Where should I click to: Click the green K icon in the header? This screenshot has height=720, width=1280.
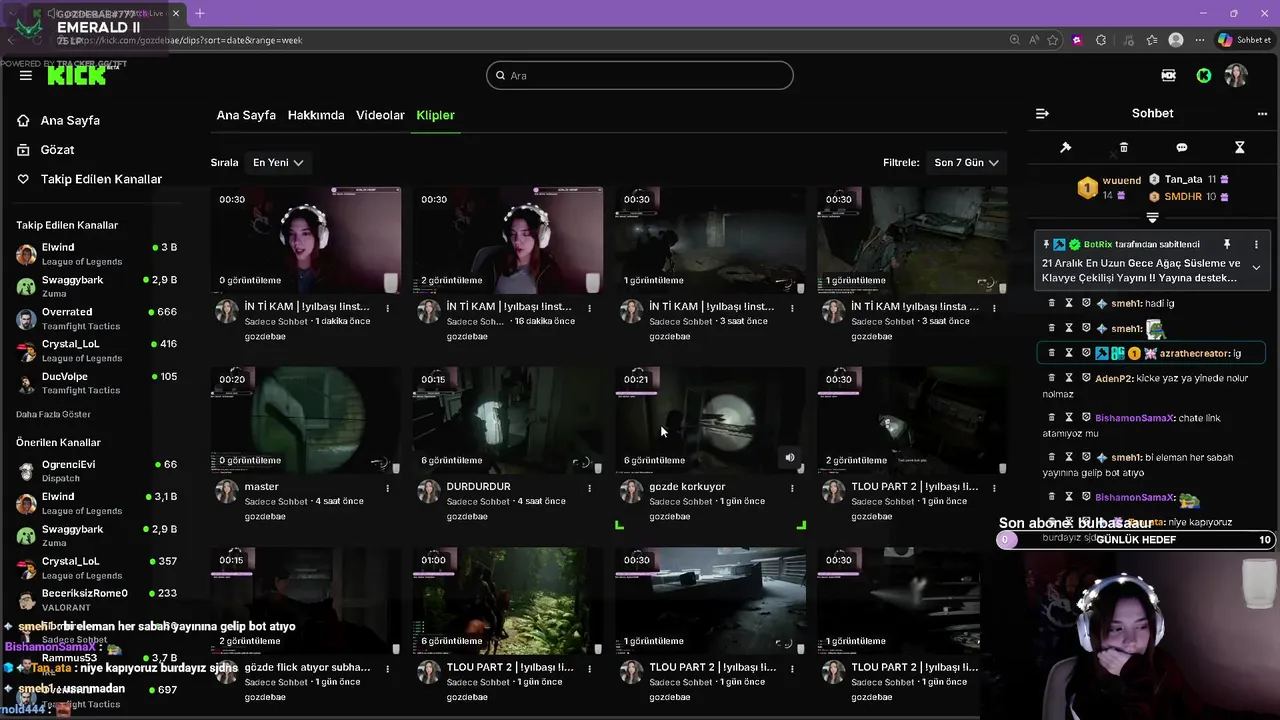(x=1204, y=75)
